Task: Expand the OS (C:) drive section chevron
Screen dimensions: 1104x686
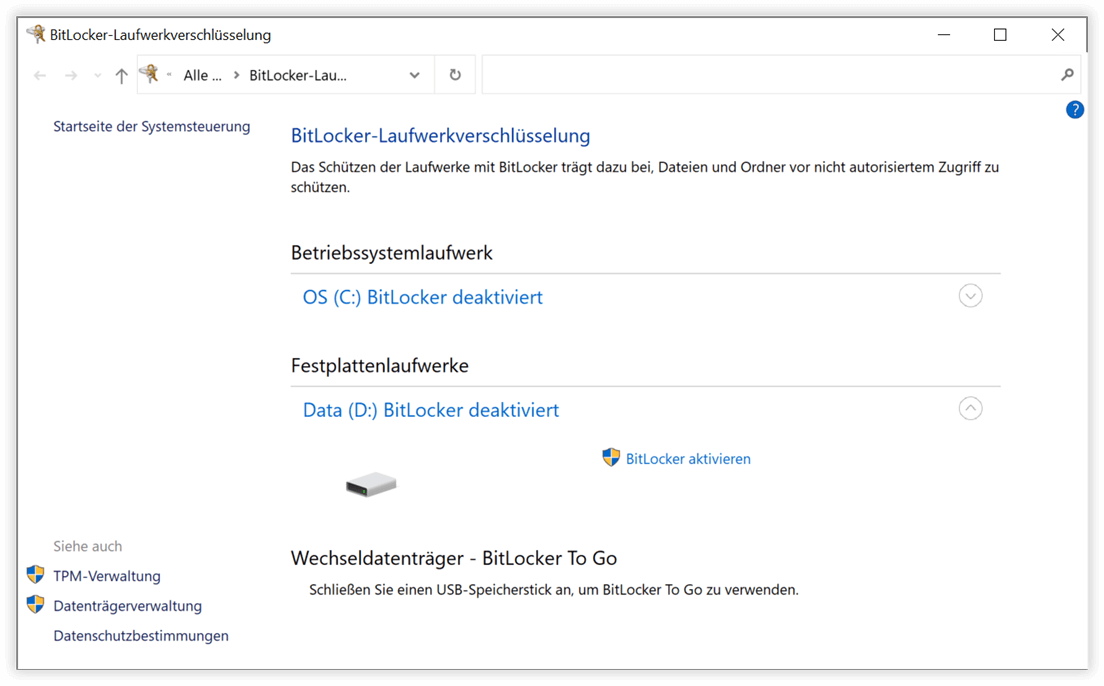Action: [970, 296]
